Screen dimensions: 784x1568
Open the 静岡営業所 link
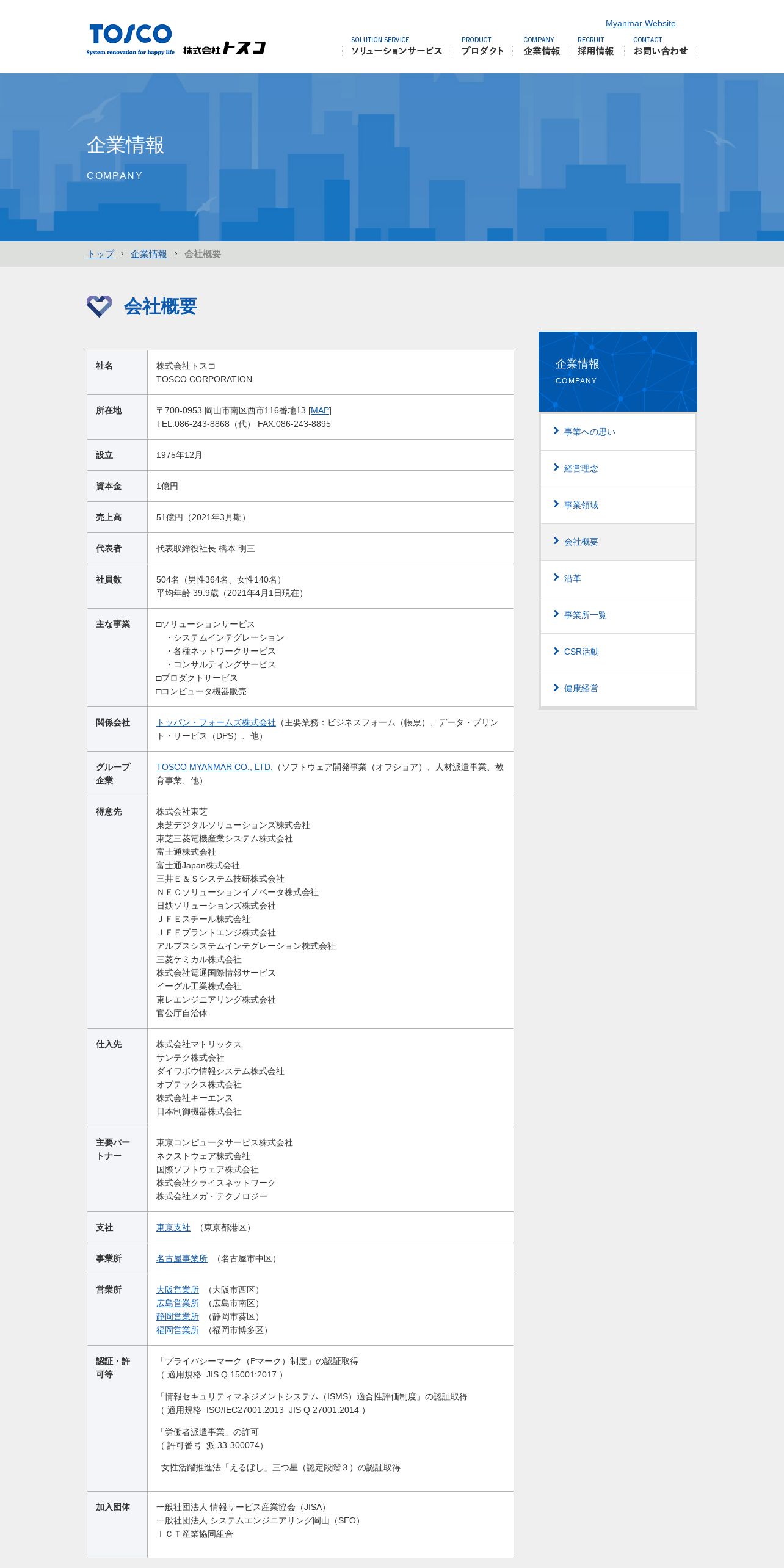click(178, 1316)
